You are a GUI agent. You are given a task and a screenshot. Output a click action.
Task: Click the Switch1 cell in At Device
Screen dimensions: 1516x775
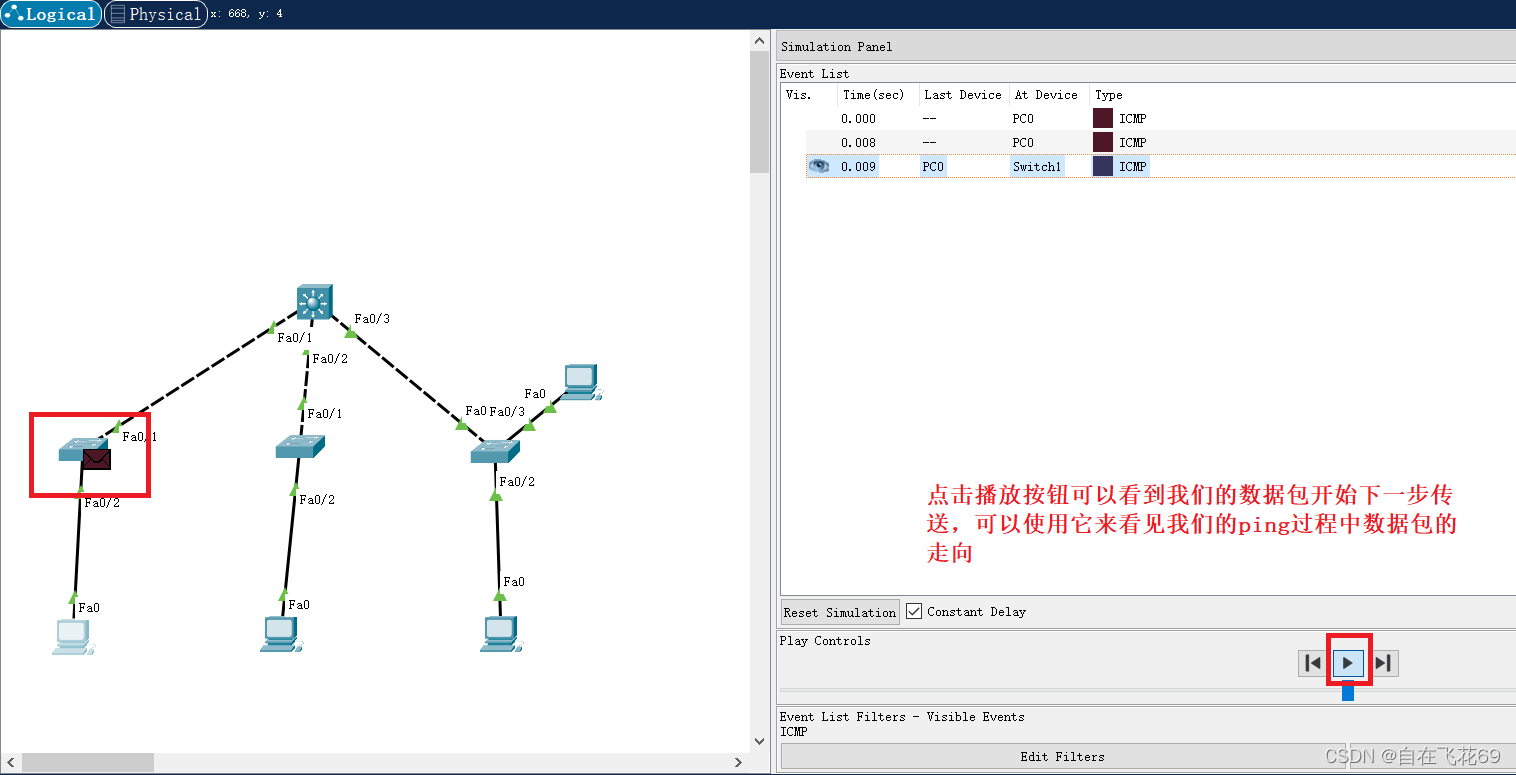(1037, 167)
